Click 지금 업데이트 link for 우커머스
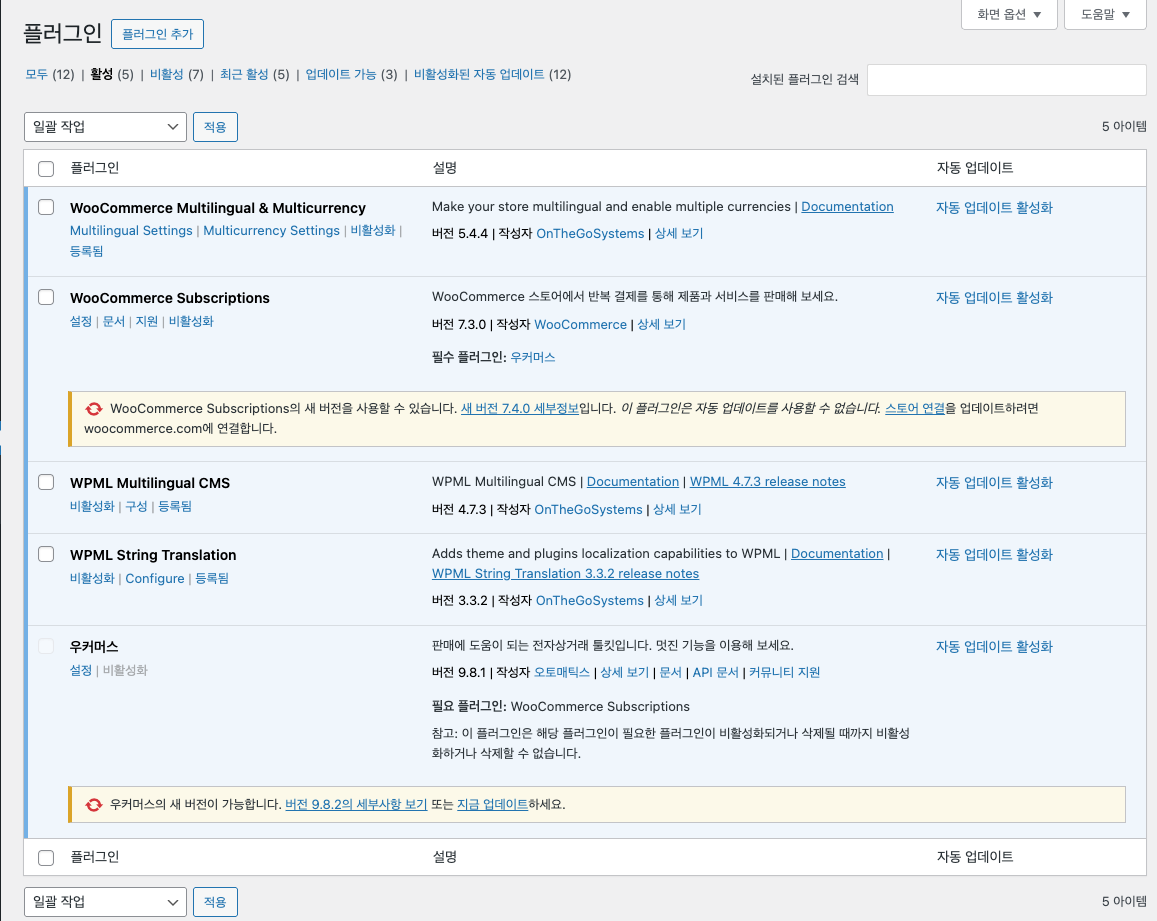Viewport: 1157px width, 921px height. point(492,804)
